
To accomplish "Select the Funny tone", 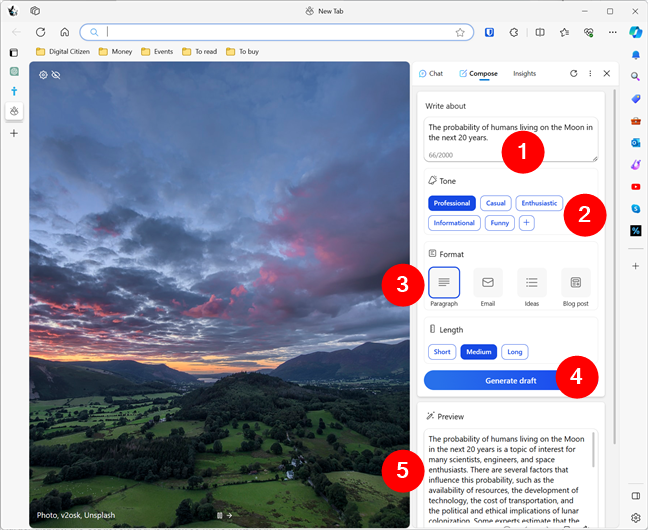I will point(500,223).
